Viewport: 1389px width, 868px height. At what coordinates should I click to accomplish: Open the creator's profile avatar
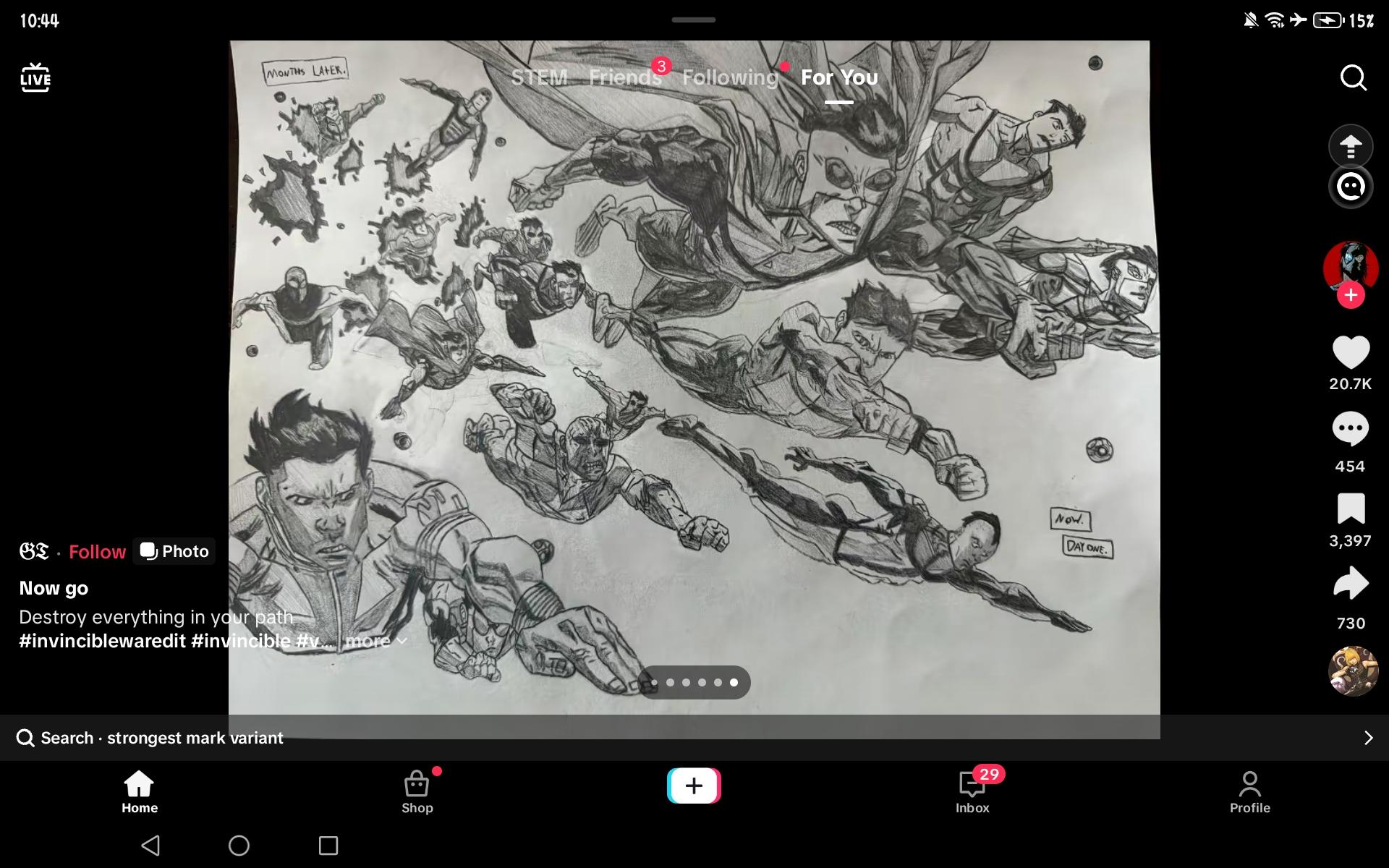1350,265
